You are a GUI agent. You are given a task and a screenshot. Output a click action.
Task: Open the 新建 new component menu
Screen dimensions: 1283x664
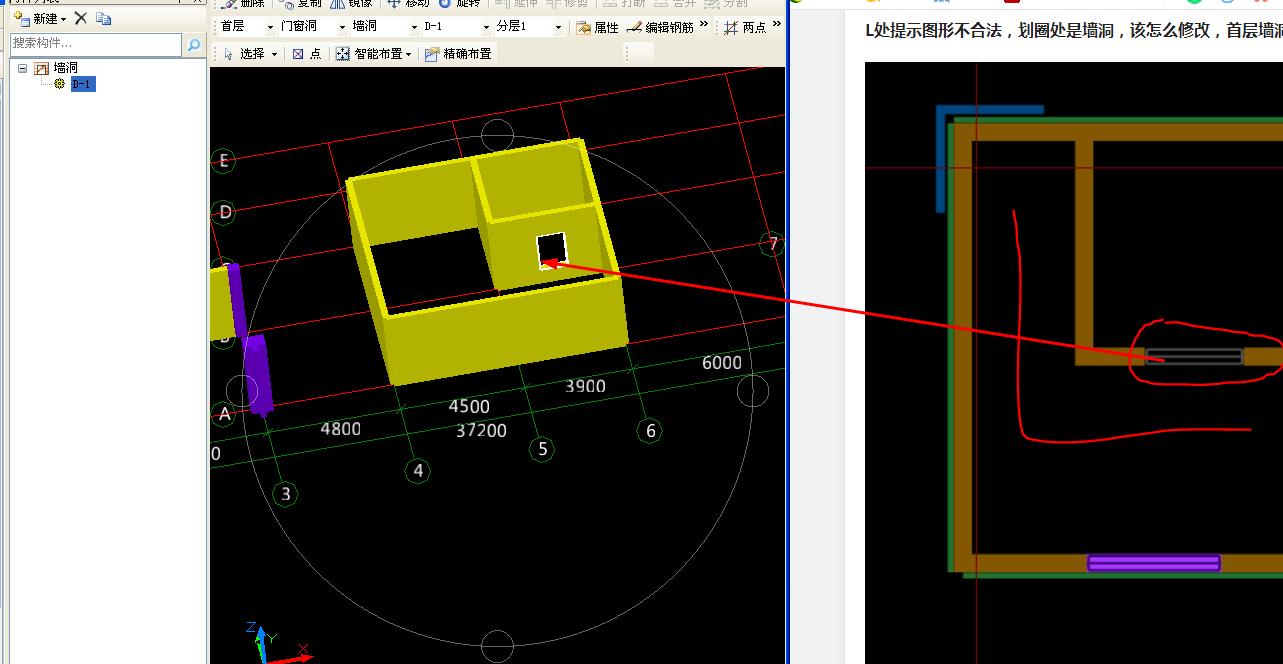[40, 18]
